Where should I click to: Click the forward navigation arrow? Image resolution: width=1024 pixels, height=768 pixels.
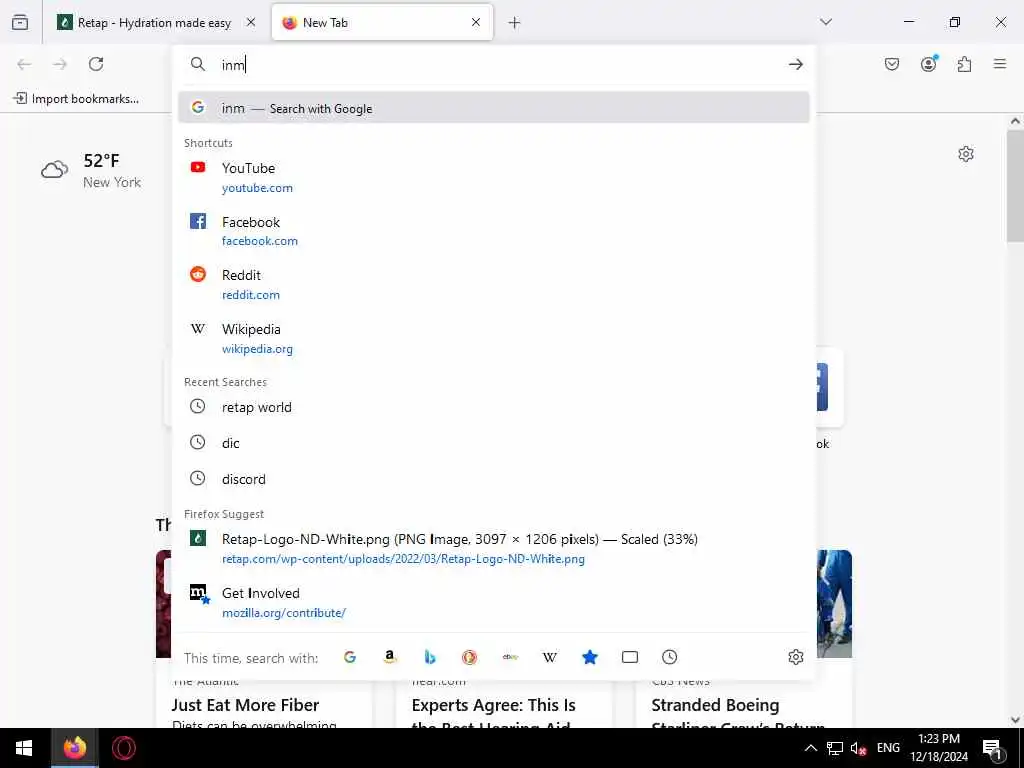(60, 64)
